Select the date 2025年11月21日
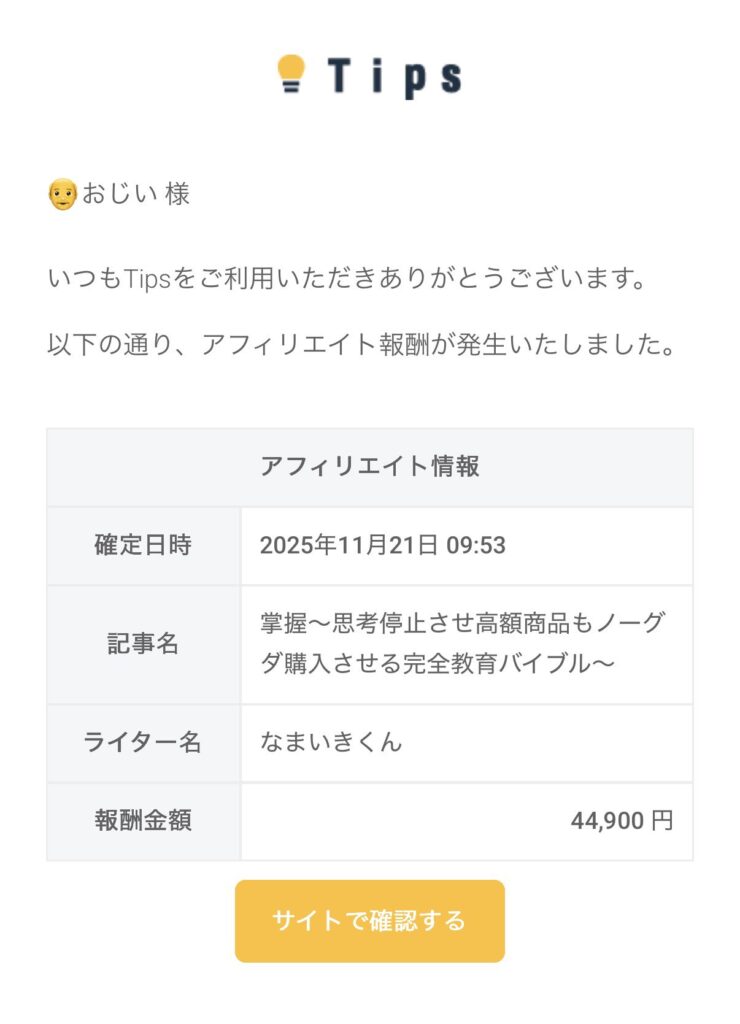The width and height of the screenshot is (740, 1024). pyautogui.click(x=349, y=545)
